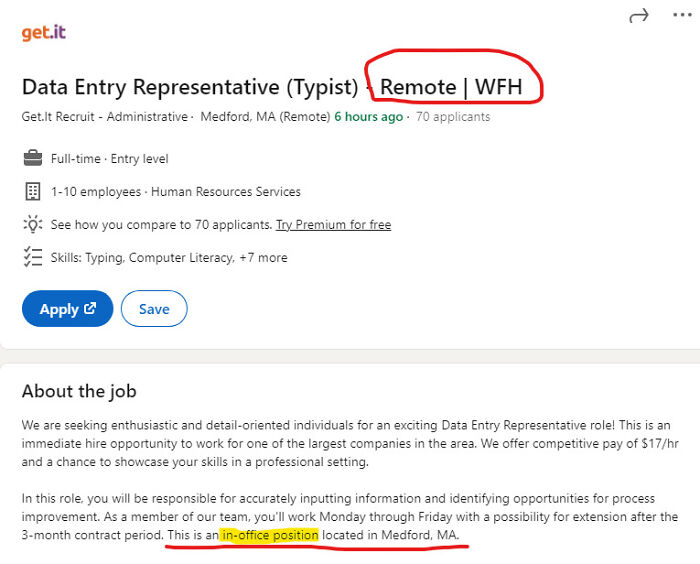This screenshot has height=564, width=700.
Task: Click 'Data Entry Representative (Typist)' in the title
Action: (189, 87)
